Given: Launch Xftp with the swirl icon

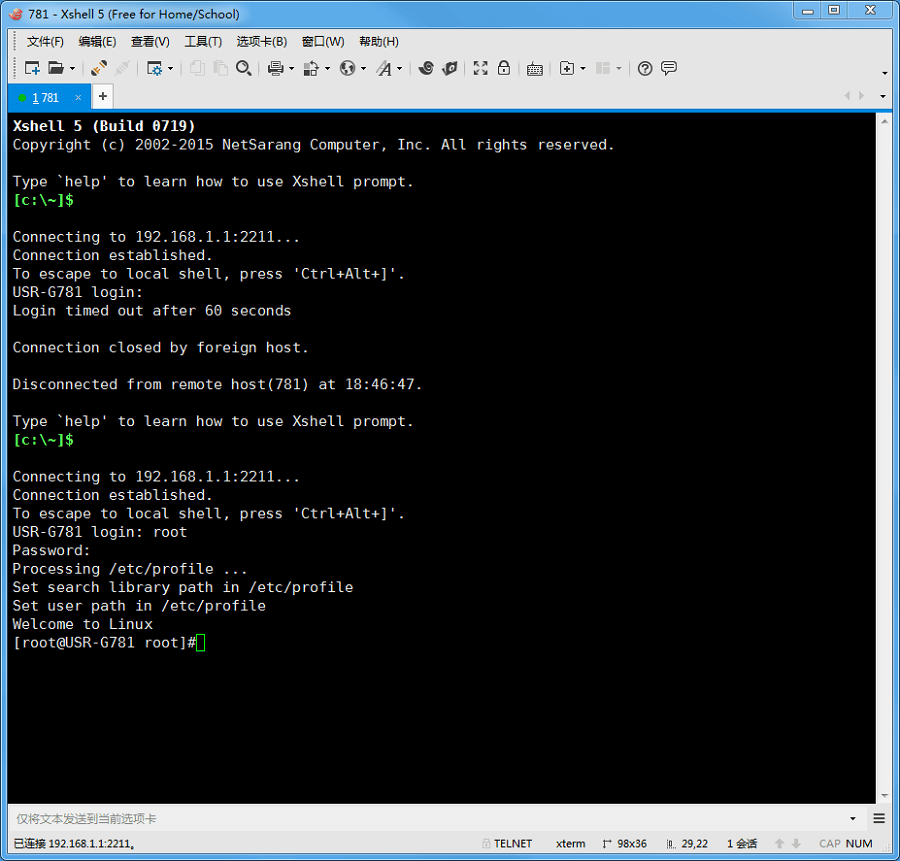Looking at the screenshot, I should [426, 68].
